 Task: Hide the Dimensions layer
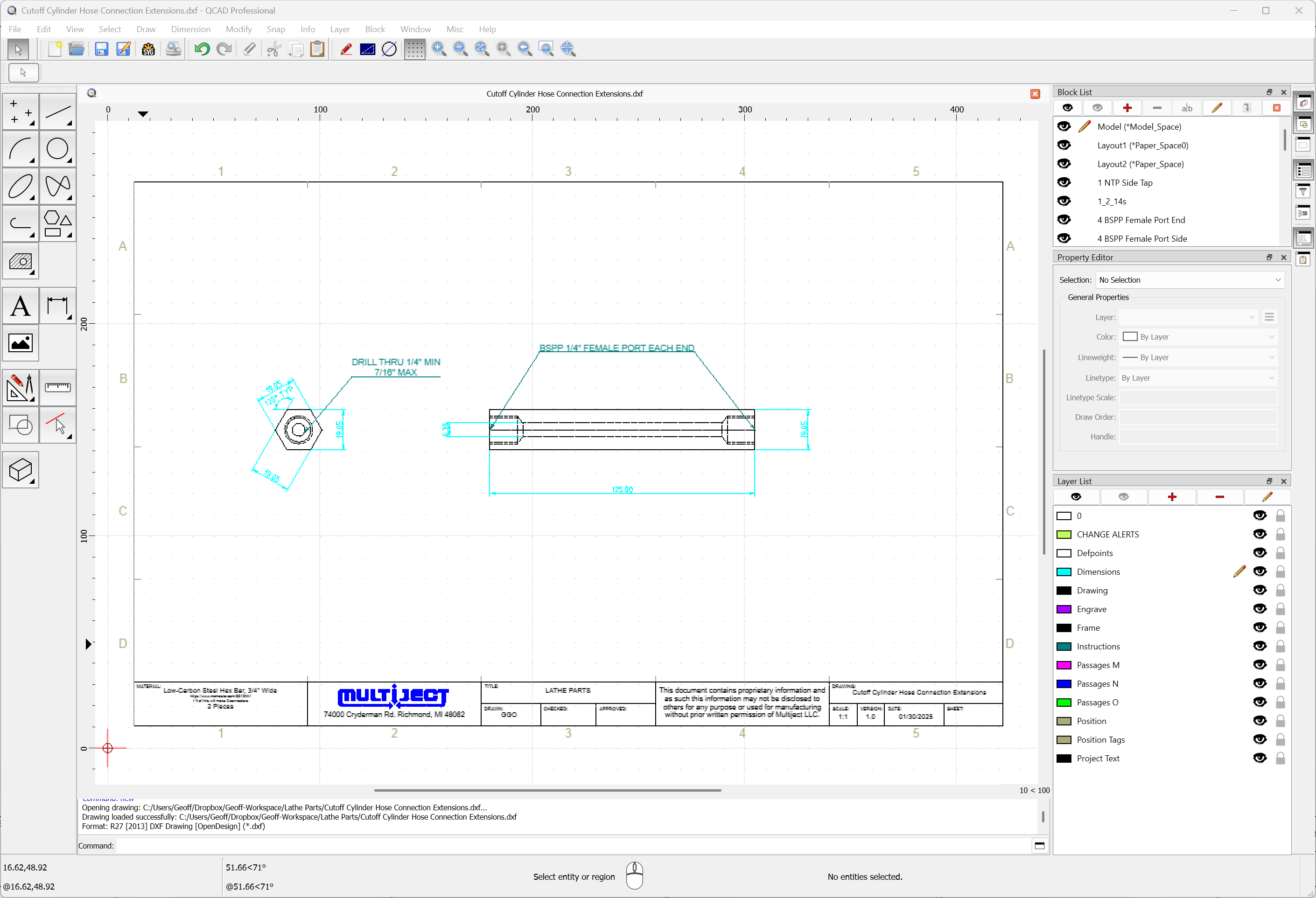pos(1260,571)
